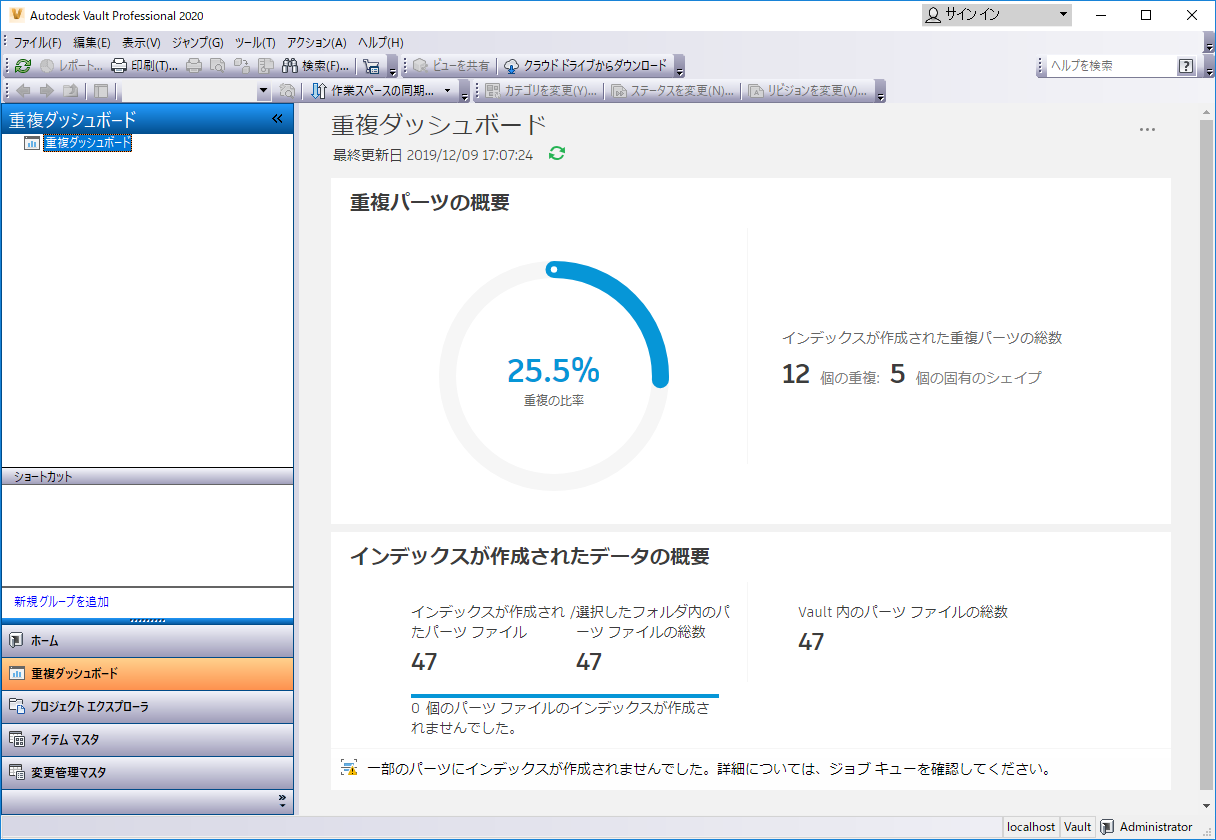1216x840 pixels.
Task: Click the forward navigation arrow
Action: 46,91
